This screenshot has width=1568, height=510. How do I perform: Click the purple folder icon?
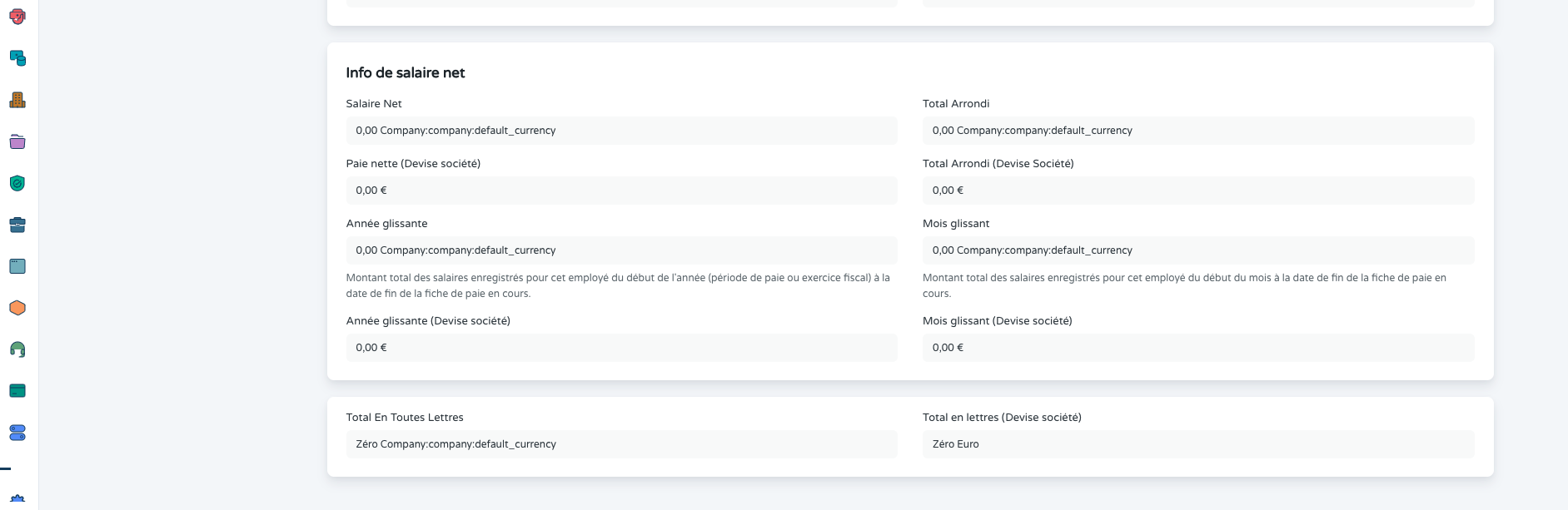point(17,141)
